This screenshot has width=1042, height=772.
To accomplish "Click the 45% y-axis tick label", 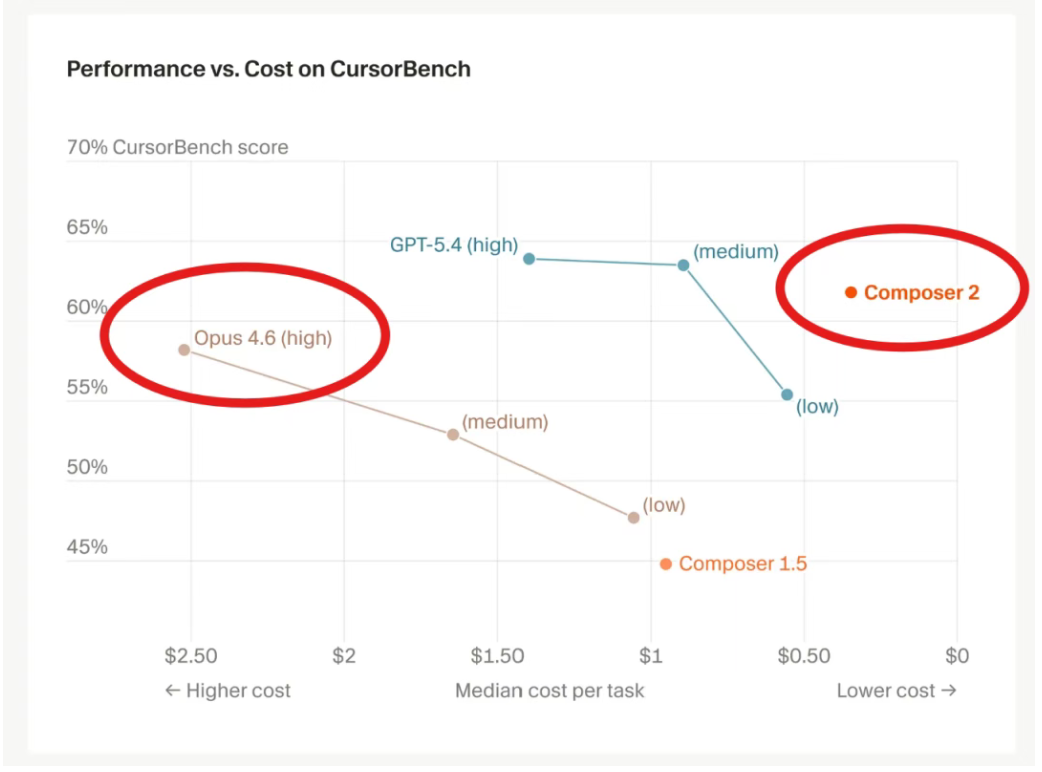I will click(87, 547).
